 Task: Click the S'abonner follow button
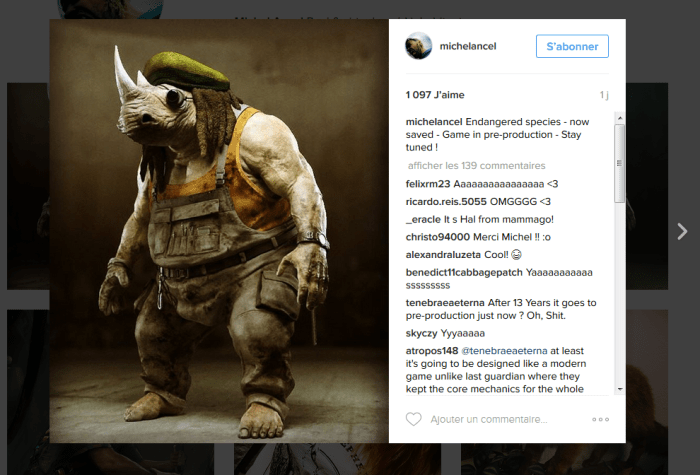[x=572, y=46]
